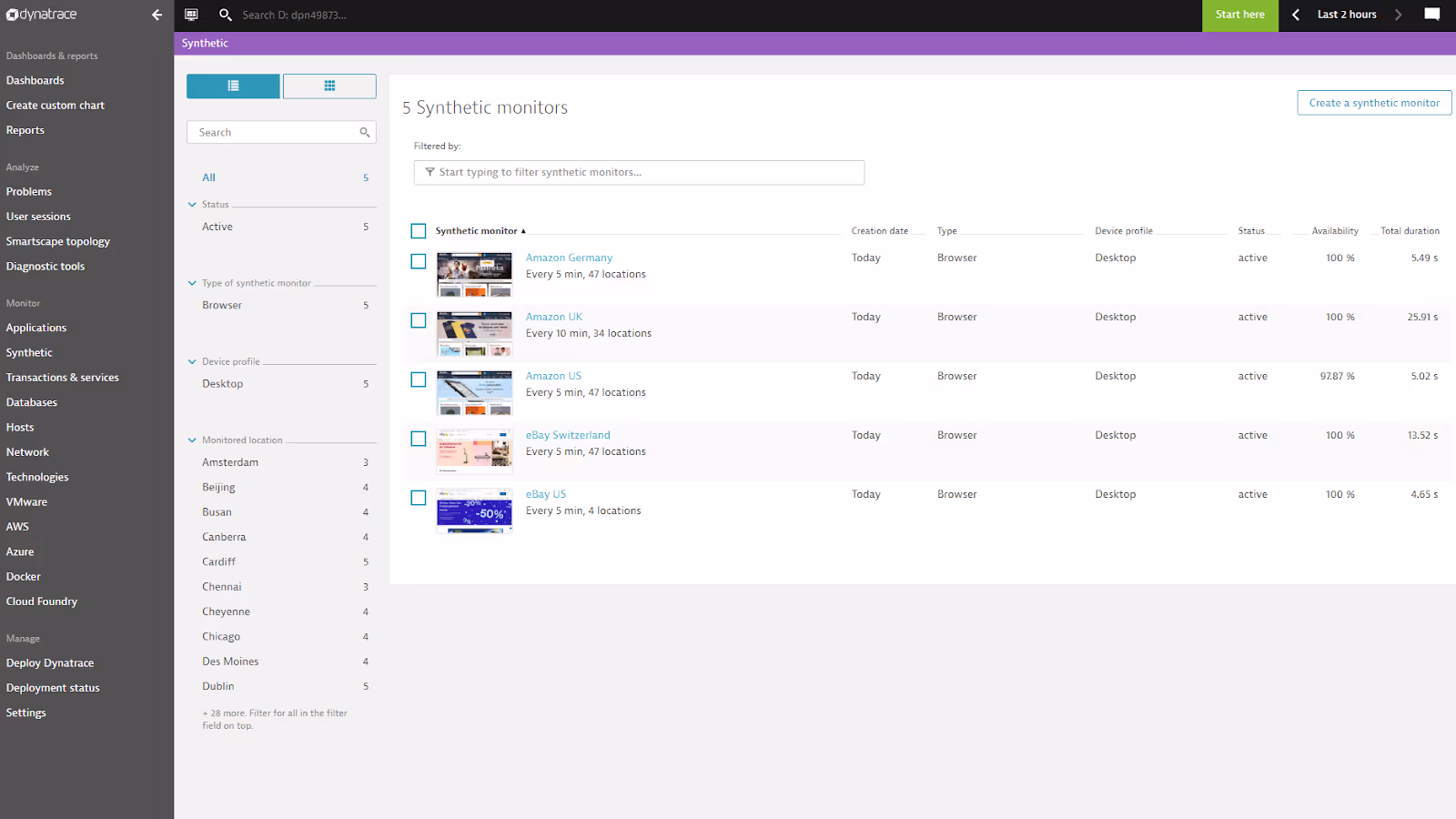
Task: Open Synthetic in the sidebar
Action: [29, 353]
